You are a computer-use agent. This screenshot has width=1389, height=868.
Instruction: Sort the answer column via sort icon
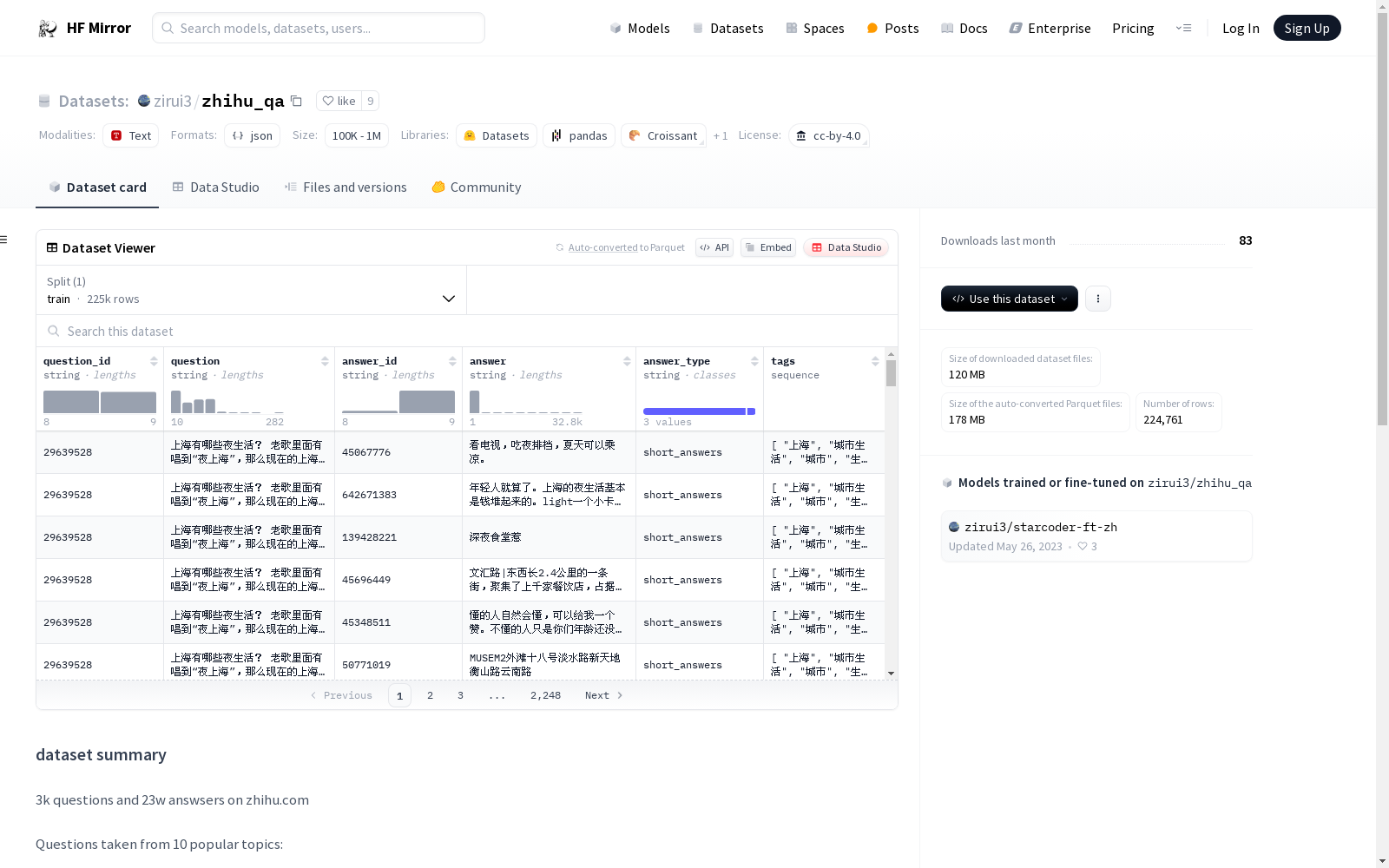[x=627, y=361]
